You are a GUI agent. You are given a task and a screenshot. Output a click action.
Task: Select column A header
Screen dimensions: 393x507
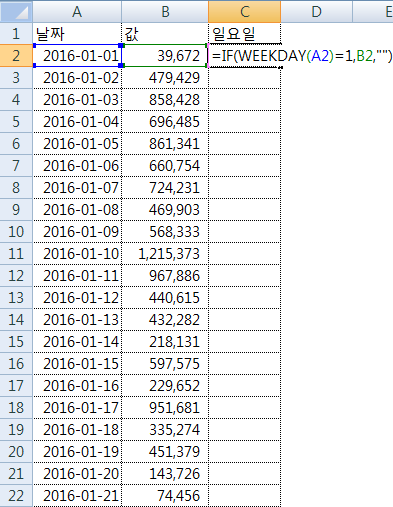click(x=77, y=11)
